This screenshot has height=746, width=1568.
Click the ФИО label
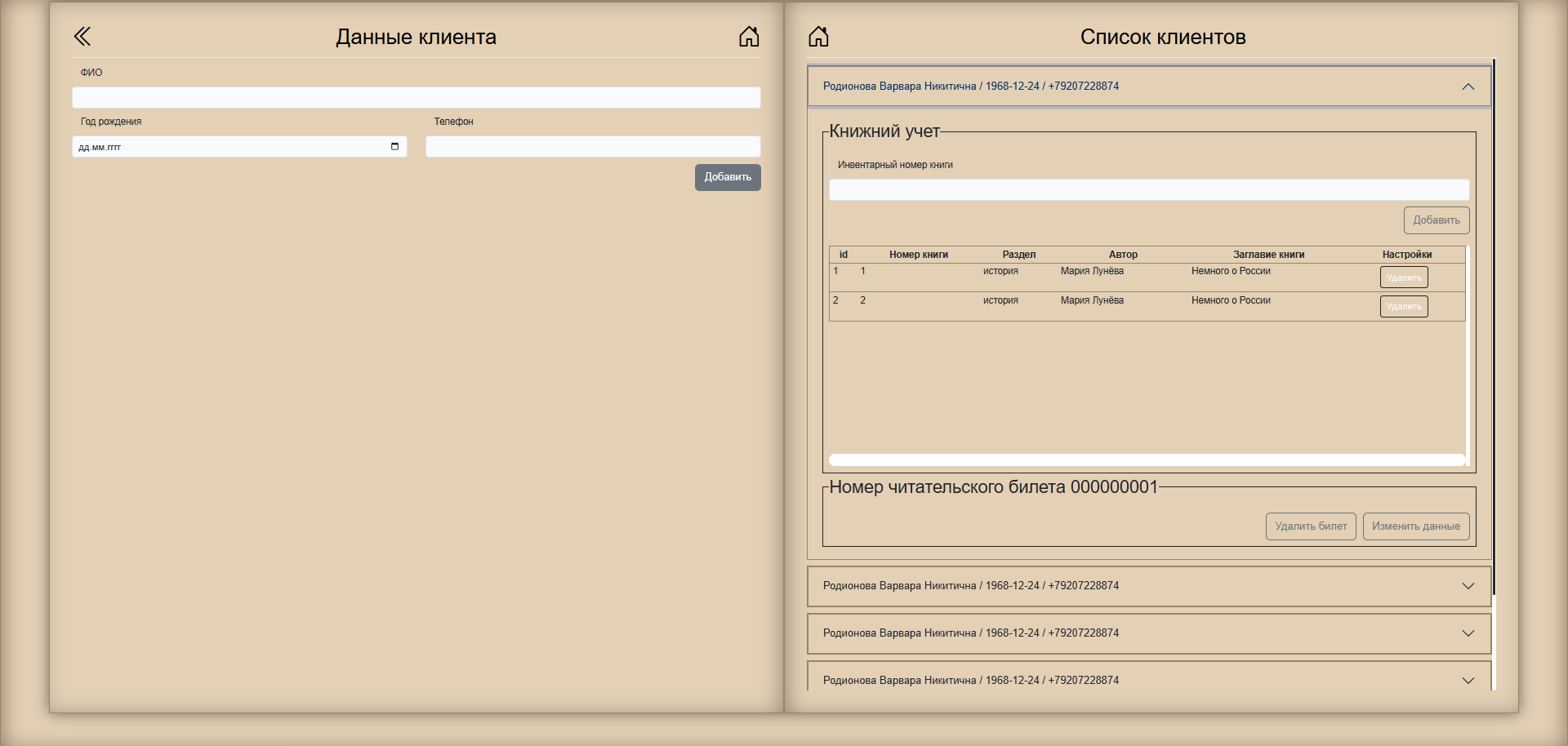[x=91, y=73]
